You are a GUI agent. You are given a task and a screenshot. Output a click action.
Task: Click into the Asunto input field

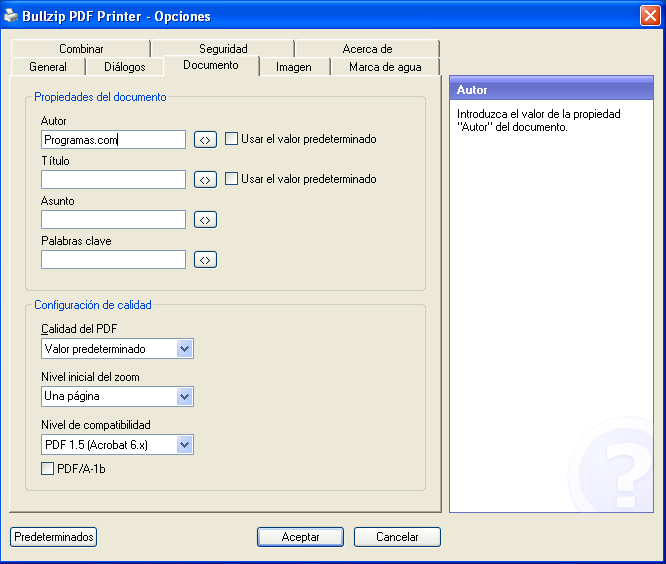tap(113, 220)
